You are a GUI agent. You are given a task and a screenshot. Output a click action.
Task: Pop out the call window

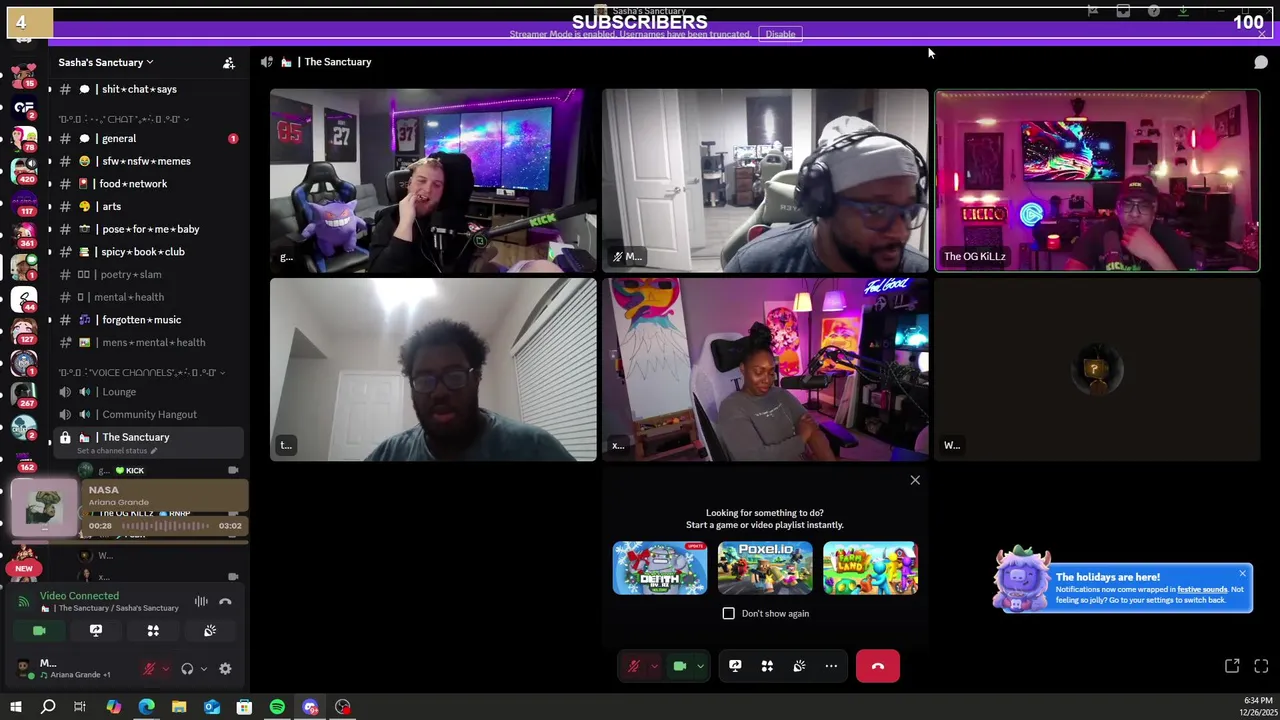(x=1232, y=666)
